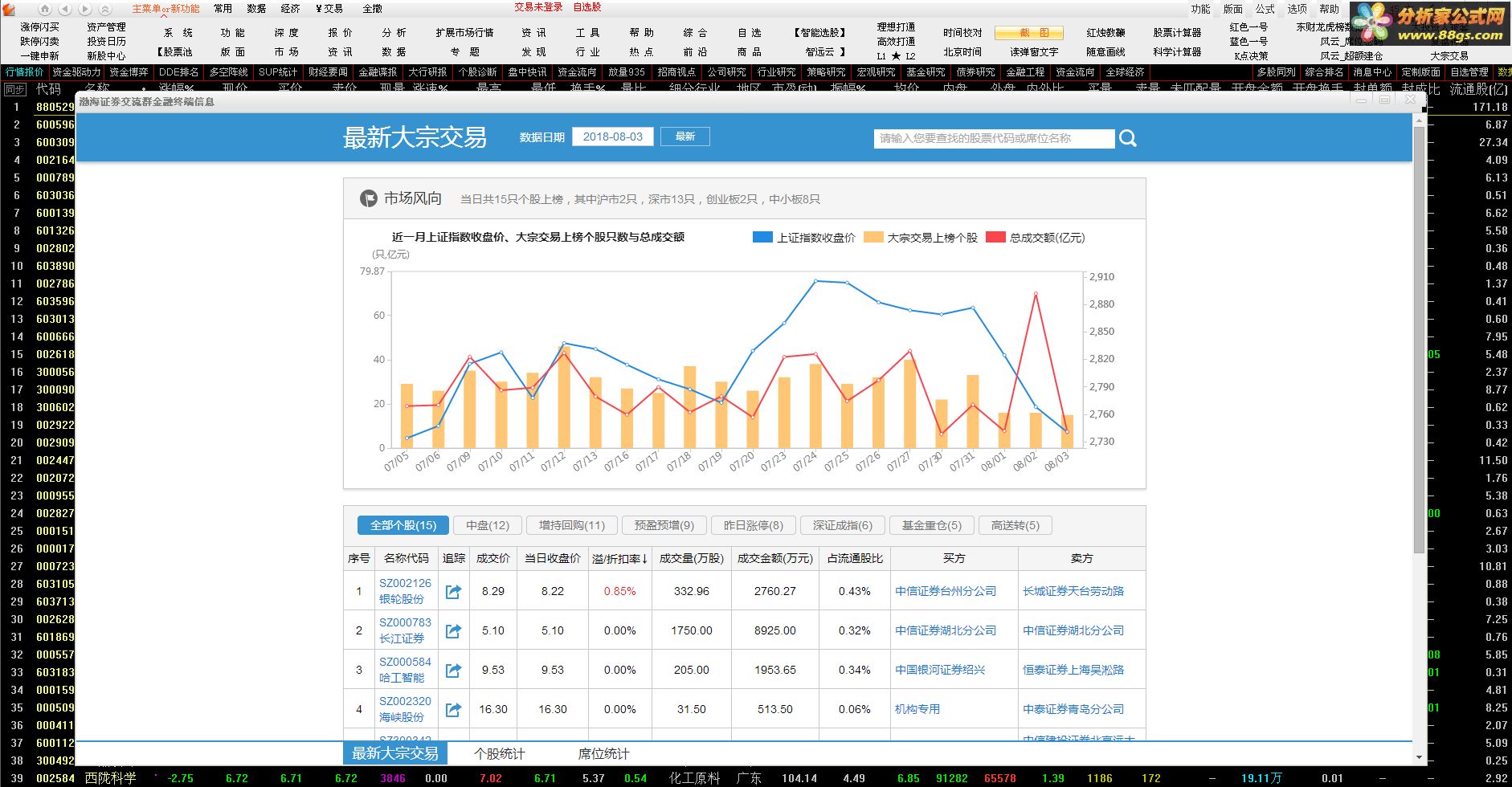Select the 基金重仓(5) filter tab
This screenshot has width=1512, height=787.
pos(931,525)
